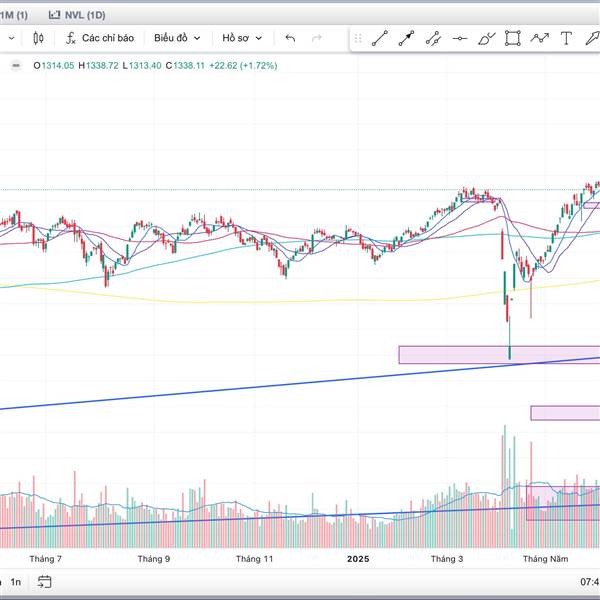Viewport: 600px width, 600px height.
Task: Collapse the OHLC legend toggle
Action: pyautogui.click(x=16, y=66)
